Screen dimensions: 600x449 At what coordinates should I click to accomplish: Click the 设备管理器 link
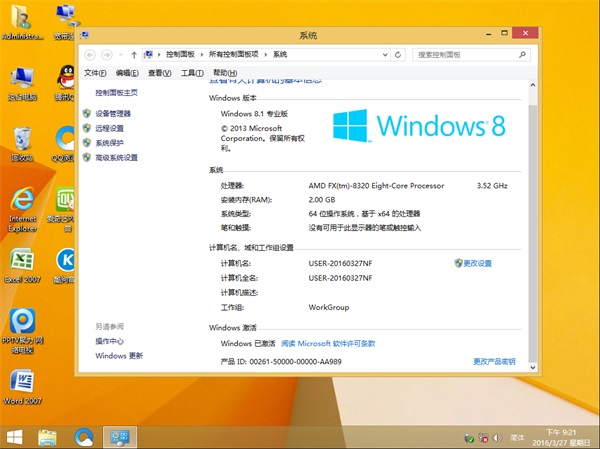tap(113, 114)
